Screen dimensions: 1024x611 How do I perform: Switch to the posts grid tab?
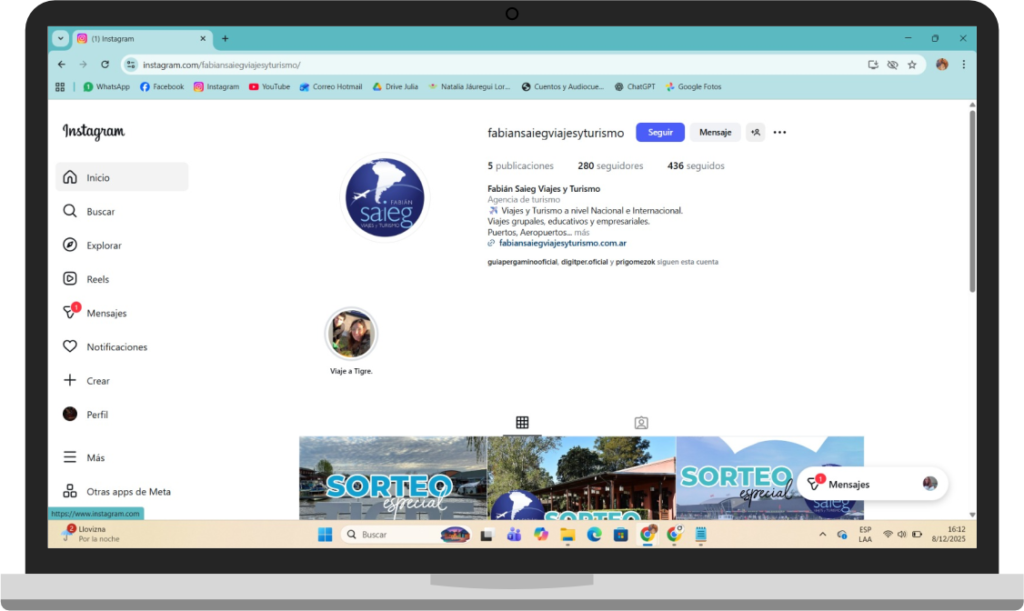522,423
